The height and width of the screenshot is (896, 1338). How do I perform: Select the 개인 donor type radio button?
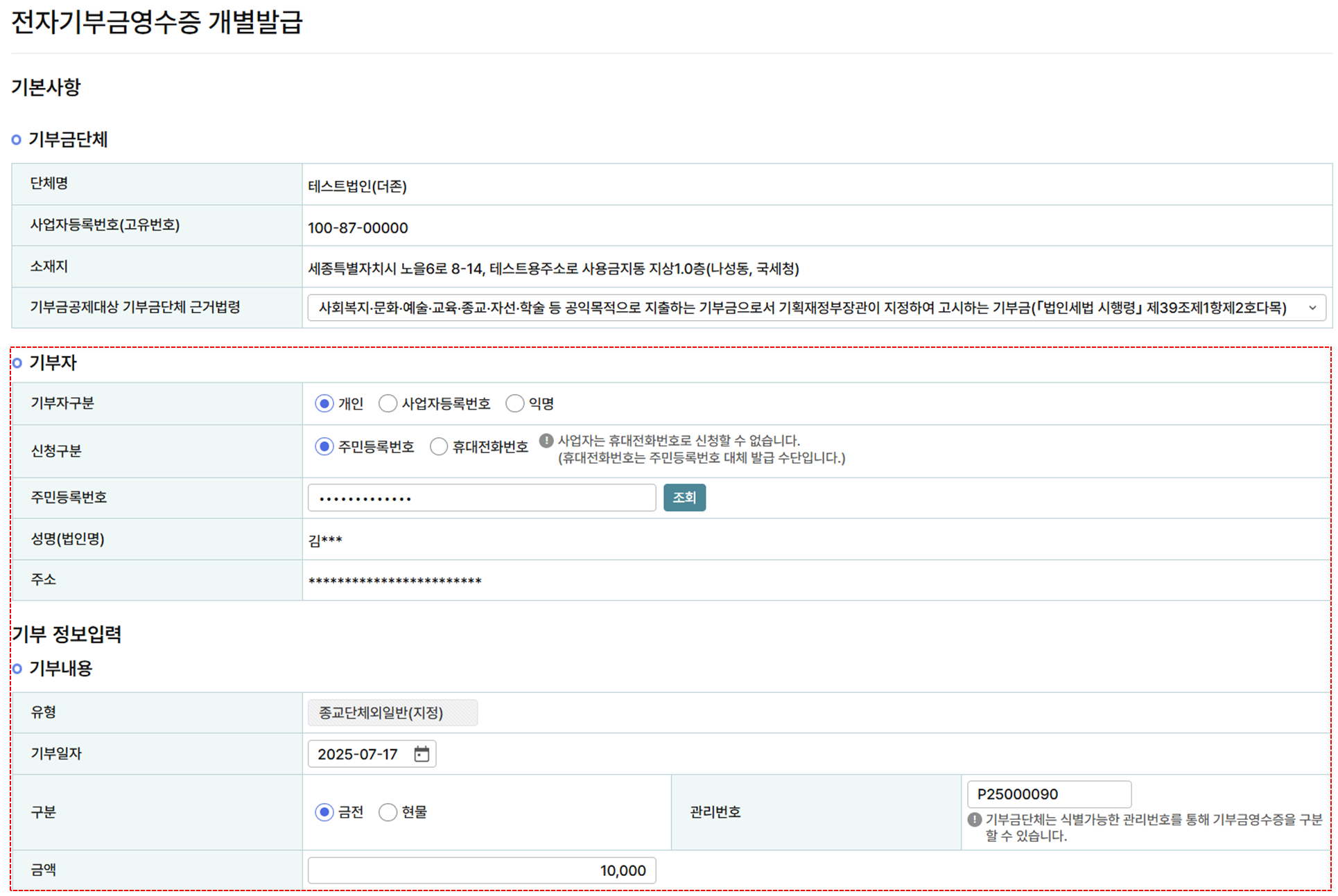click(x=324, y=403)
